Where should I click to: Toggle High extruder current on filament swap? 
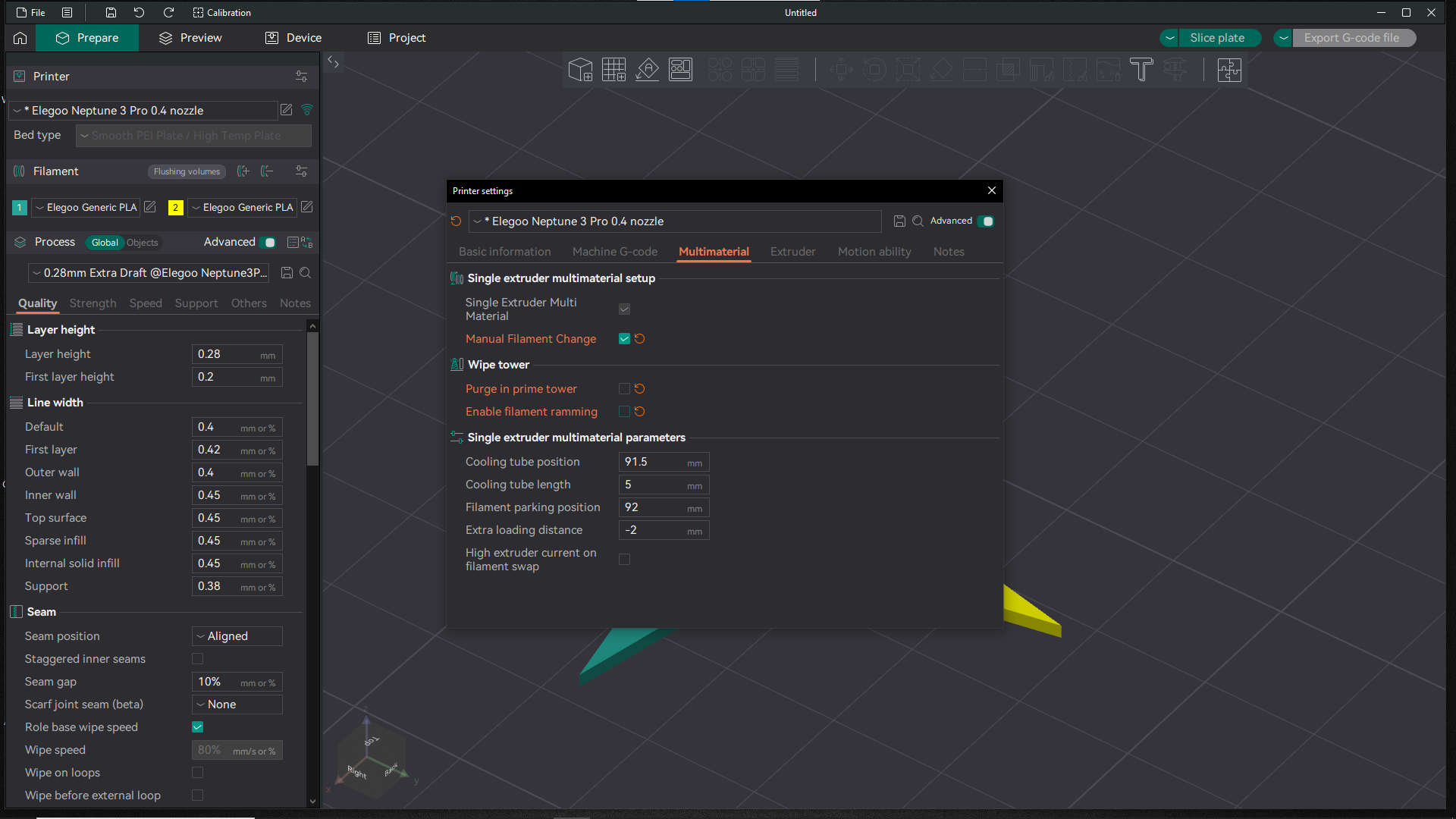coord(624,560)
